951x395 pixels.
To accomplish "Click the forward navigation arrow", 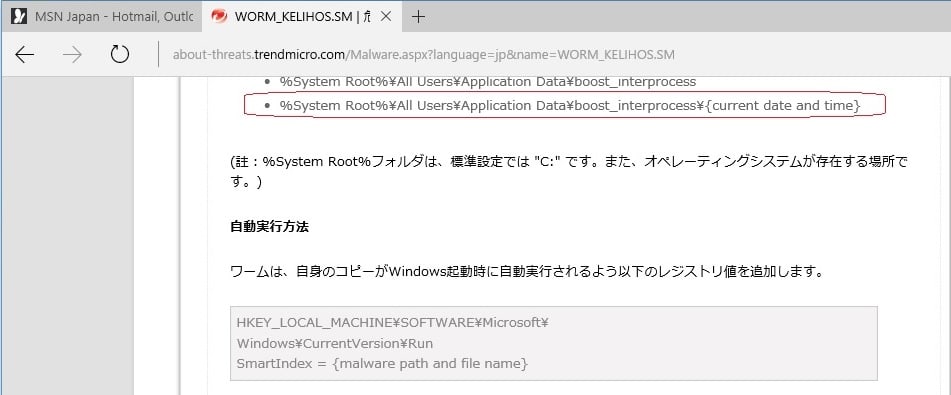I will coord(72,55).
